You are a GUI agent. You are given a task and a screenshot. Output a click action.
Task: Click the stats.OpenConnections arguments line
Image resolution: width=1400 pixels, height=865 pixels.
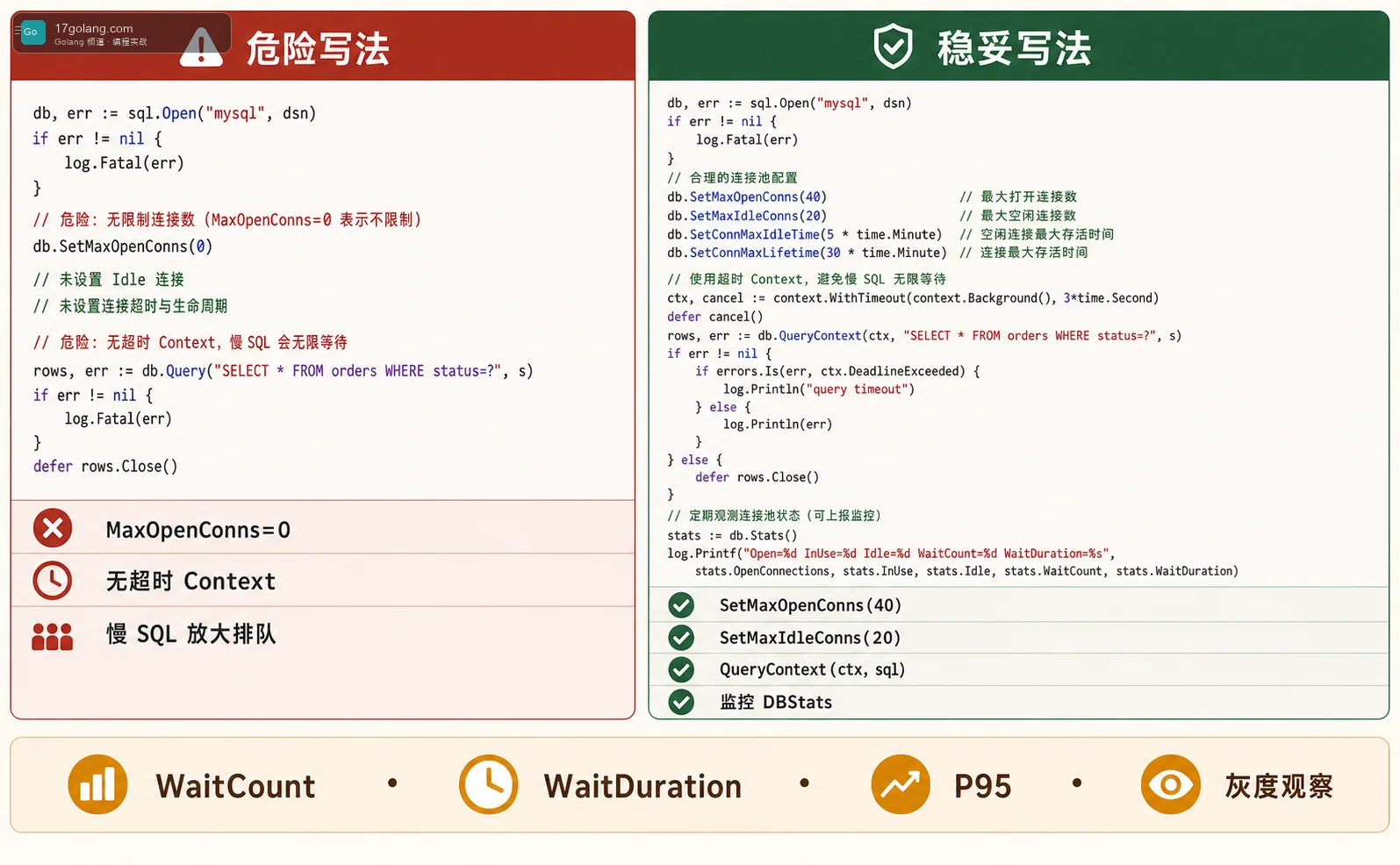coord(966,571)
